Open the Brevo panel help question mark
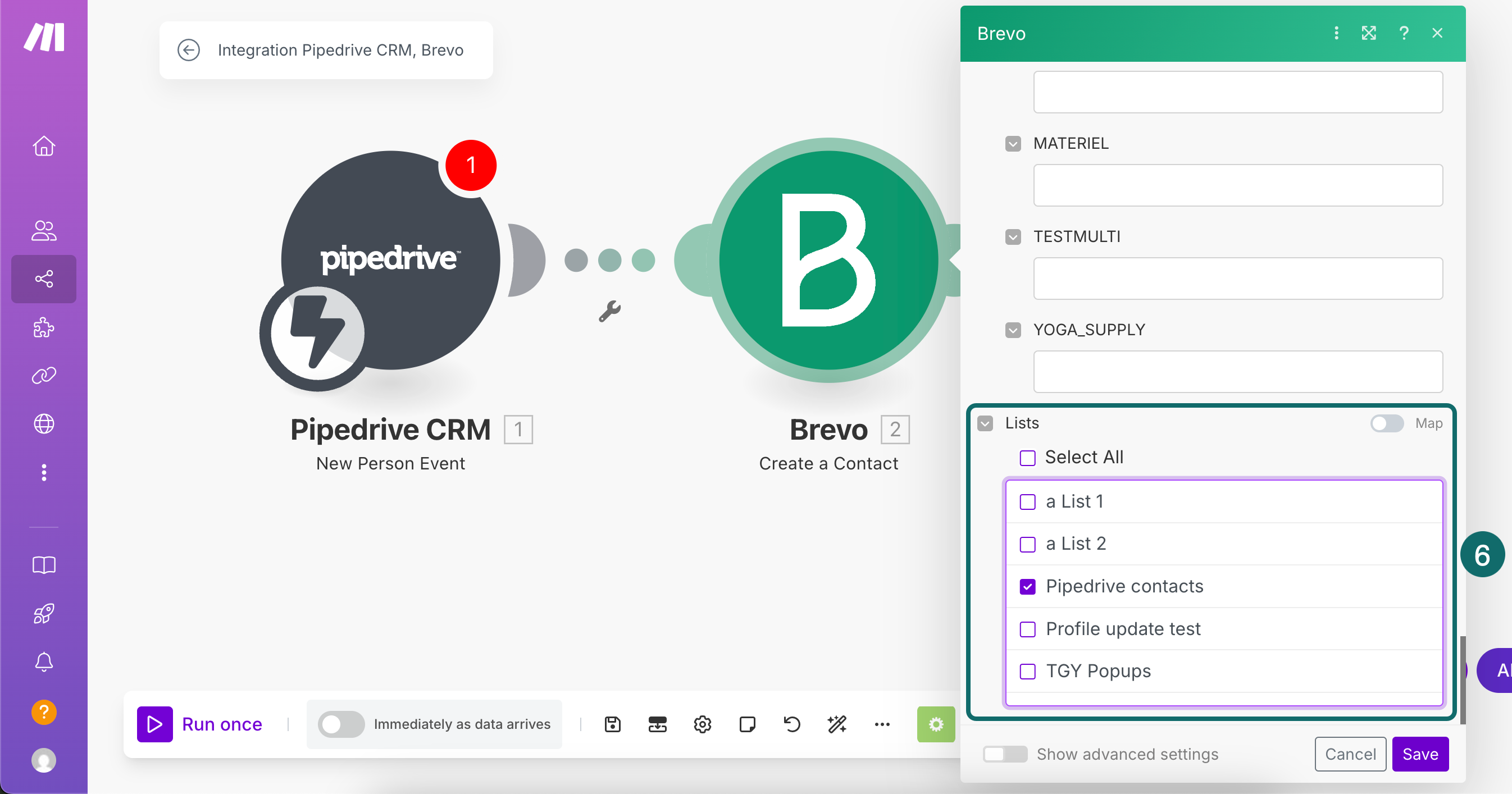 coord(1404,33)
